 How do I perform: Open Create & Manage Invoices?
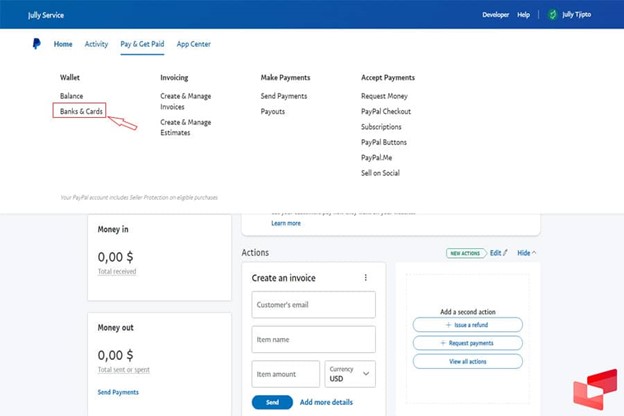coord(185,101)
